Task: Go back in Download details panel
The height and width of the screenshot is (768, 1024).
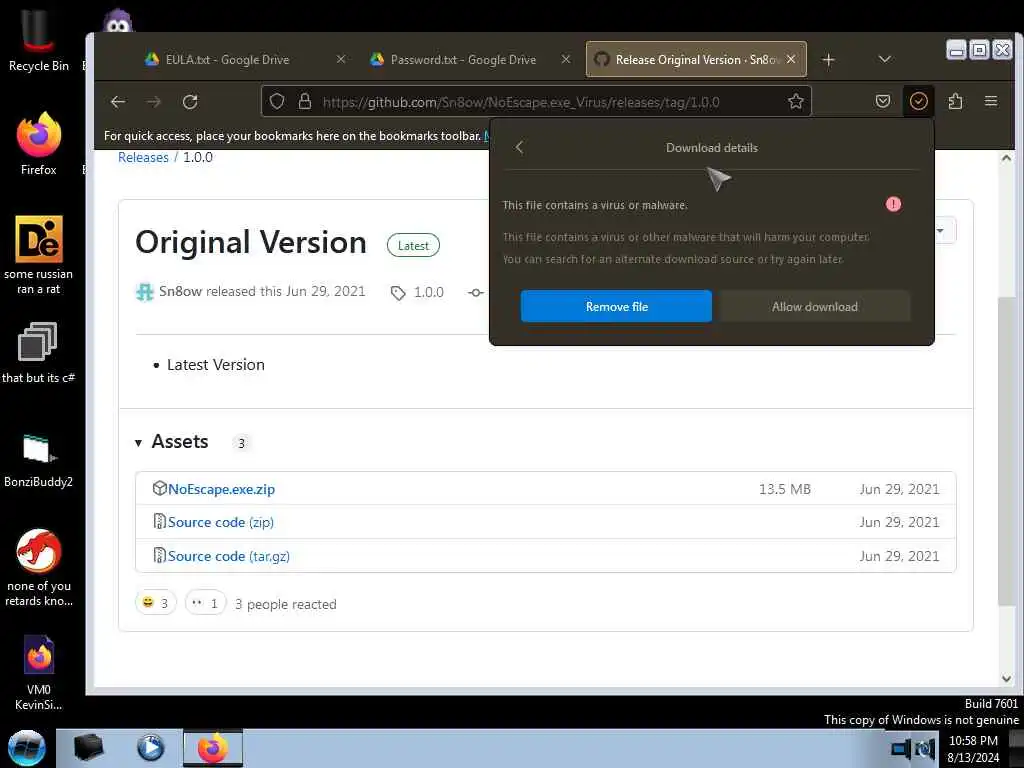Action: click(x=519, y=148)
